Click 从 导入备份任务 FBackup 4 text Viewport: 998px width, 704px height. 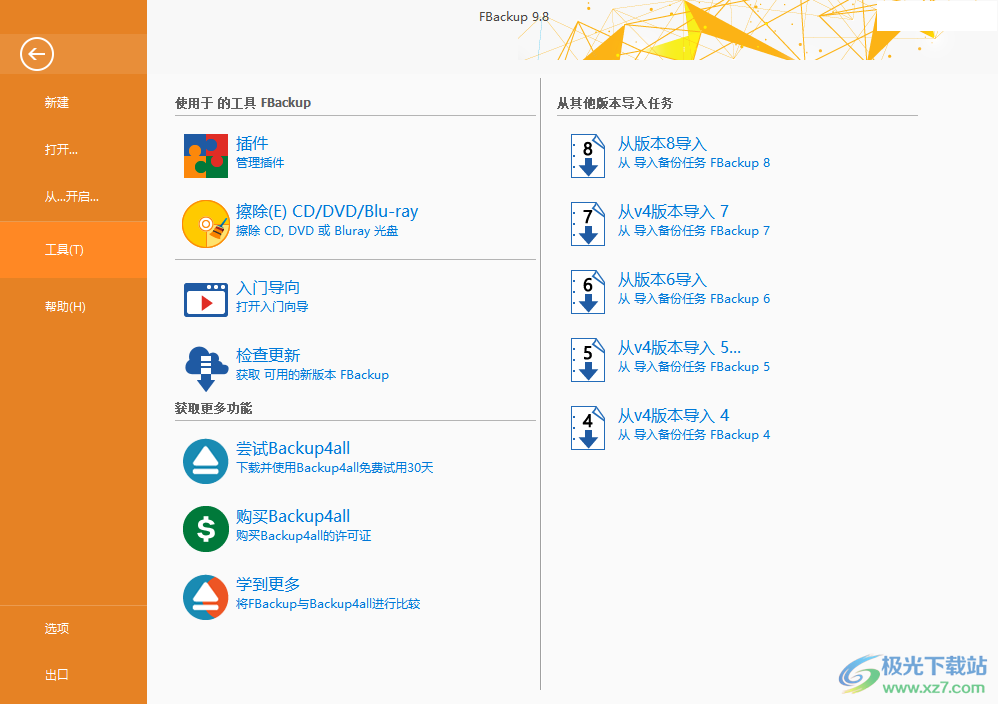point(694,435)
